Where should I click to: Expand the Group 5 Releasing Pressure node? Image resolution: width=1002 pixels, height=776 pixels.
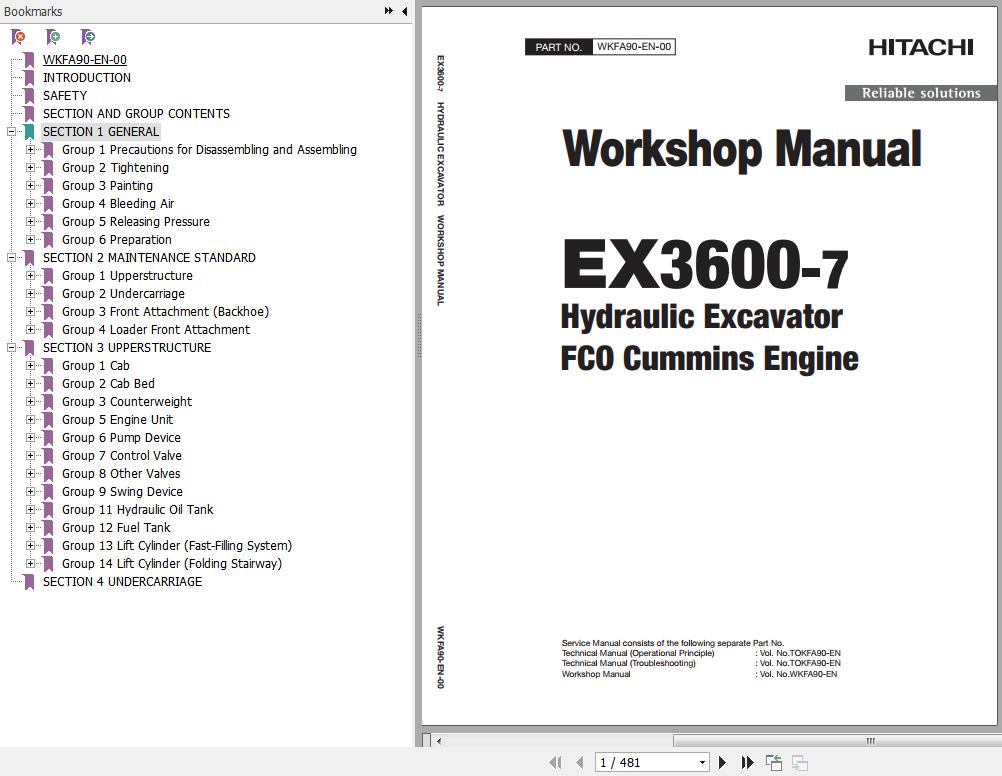click(30, 222)
